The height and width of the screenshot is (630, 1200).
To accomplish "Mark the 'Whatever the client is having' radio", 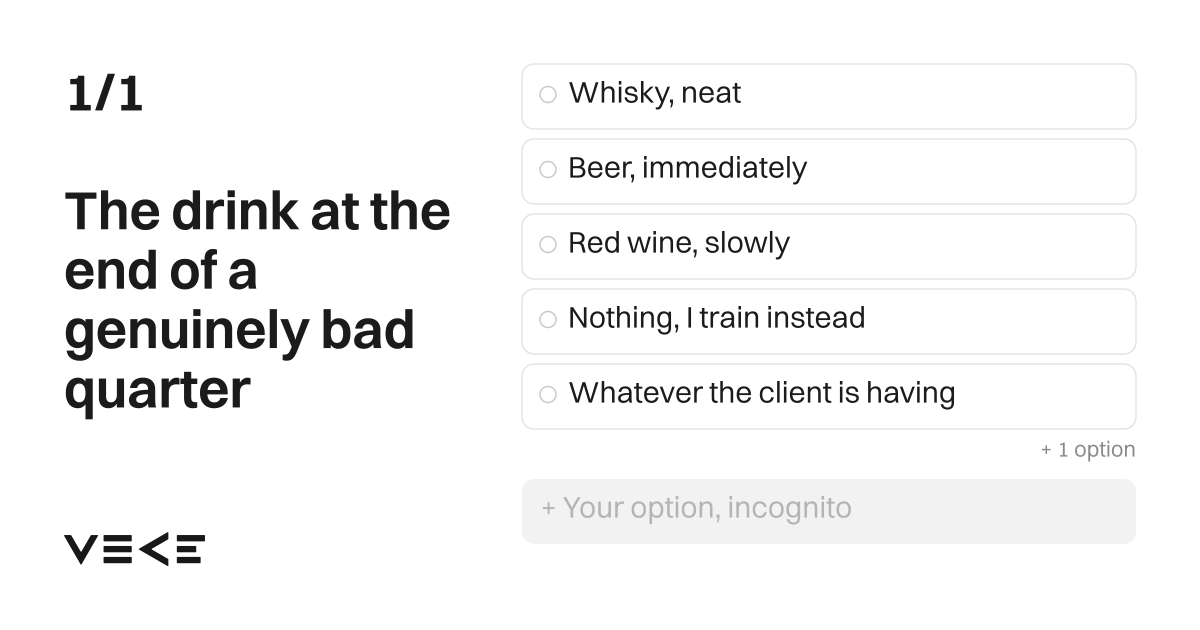I will (x=548, y=394).
